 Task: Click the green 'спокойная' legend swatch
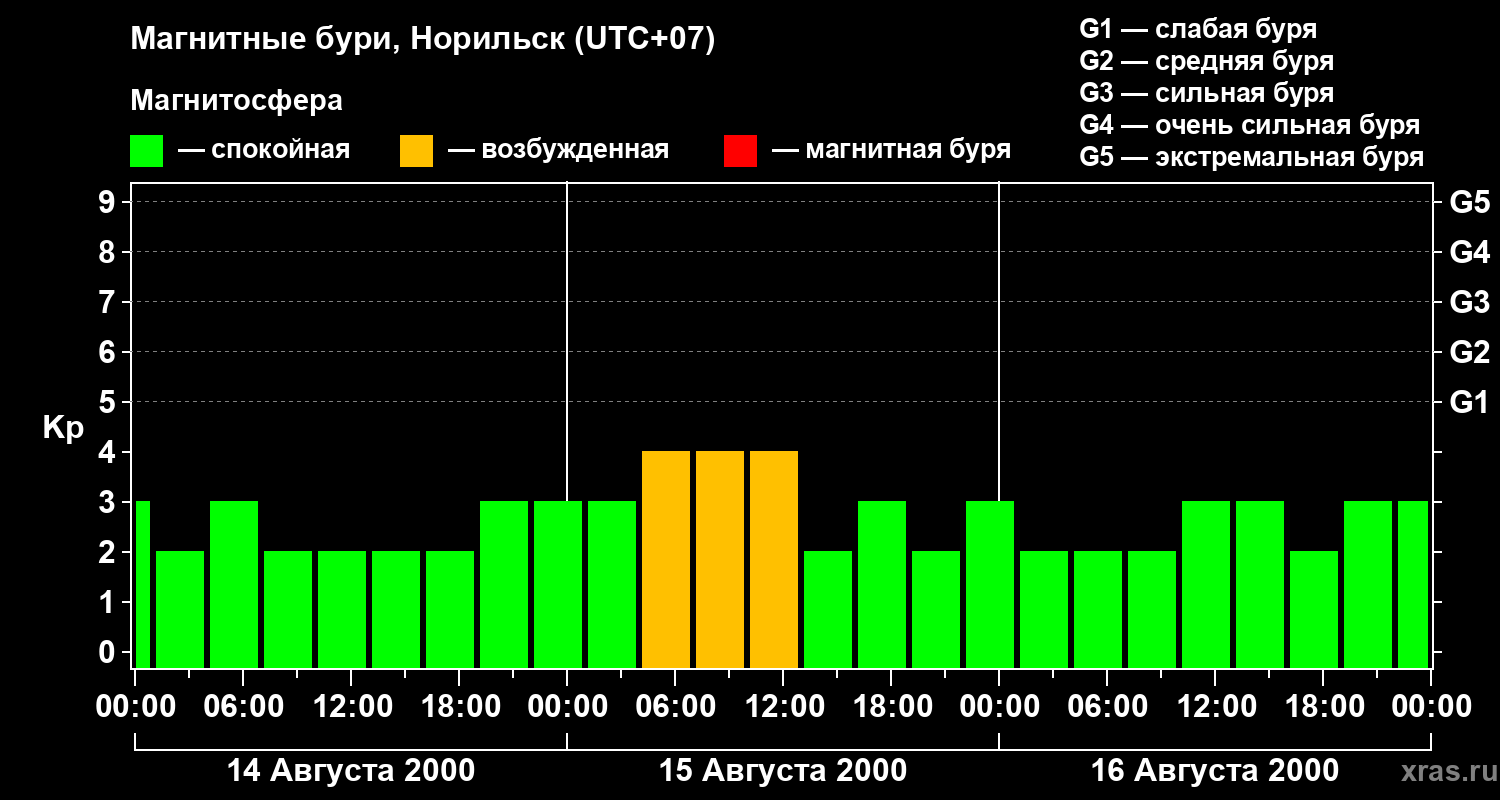click(x=147, y=150)
